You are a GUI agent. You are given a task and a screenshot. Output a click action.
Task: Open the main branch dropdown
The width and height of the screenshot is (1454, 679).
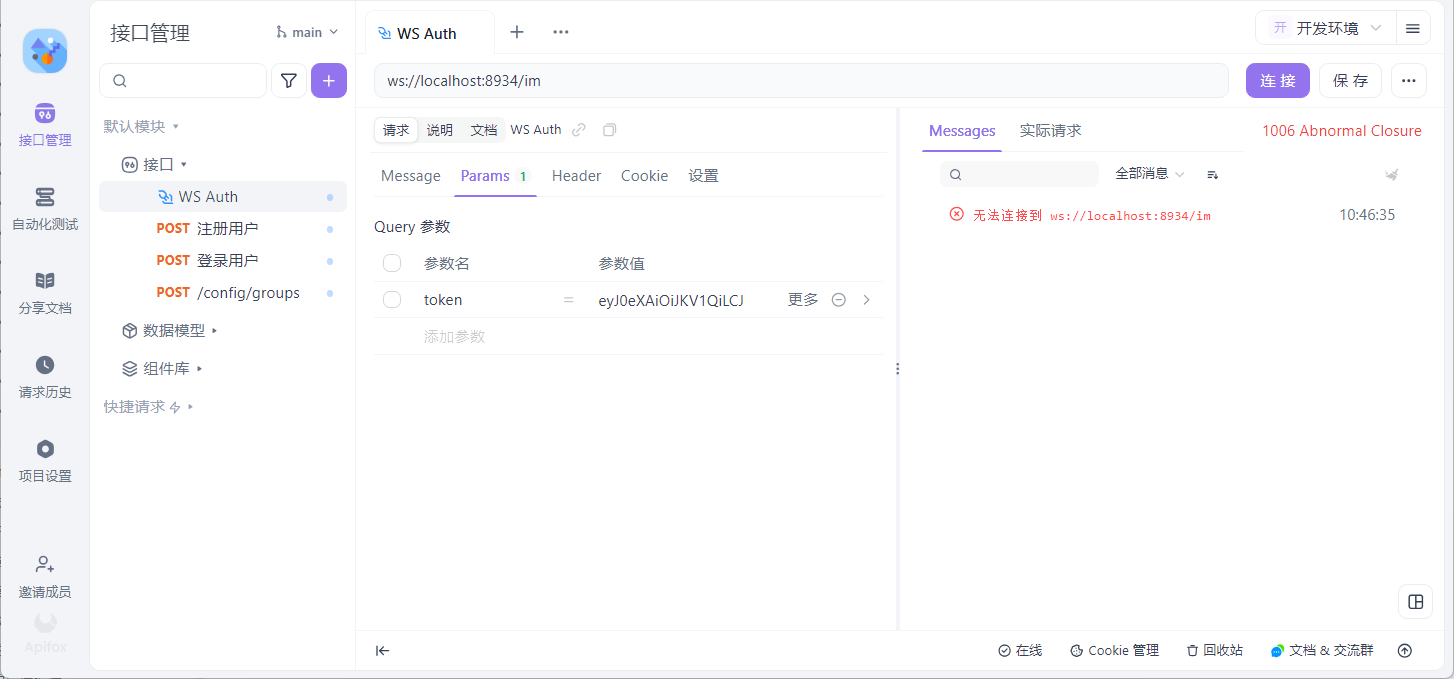click(x=307, y=32)
